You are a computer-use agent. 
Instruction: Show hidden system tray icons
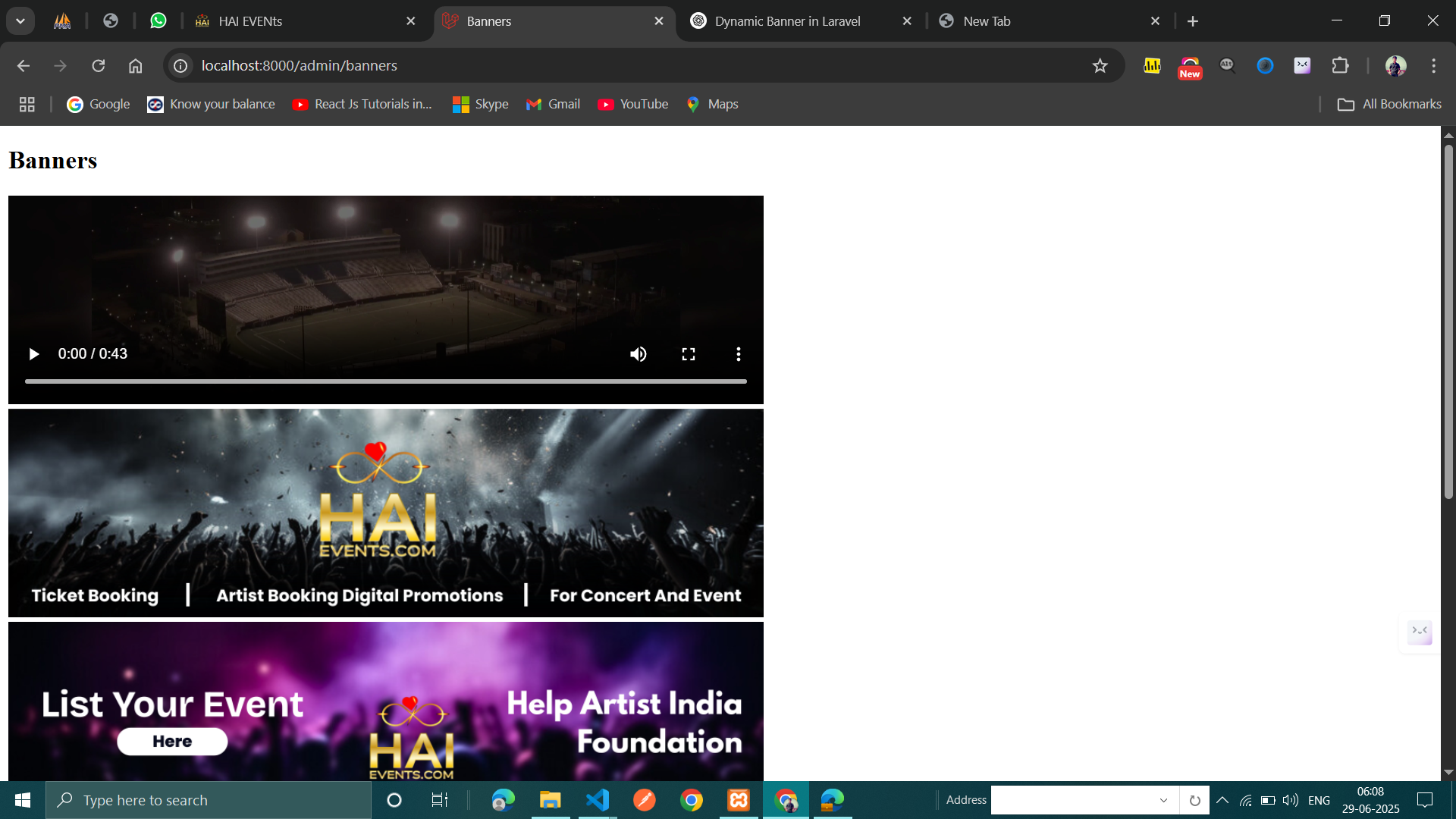coord(1222,800)
